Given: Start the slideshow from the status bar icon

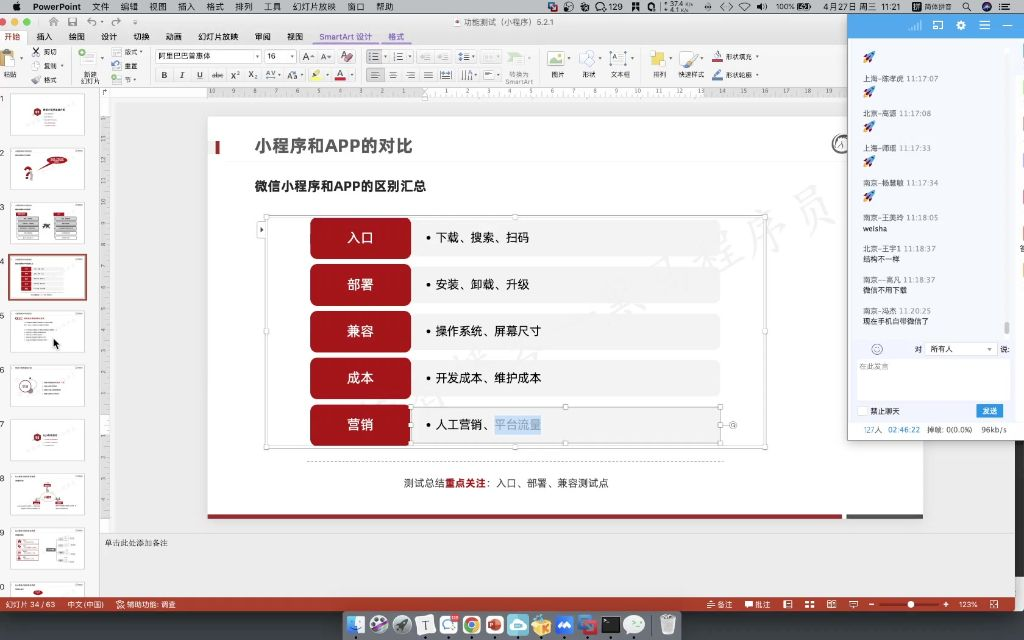Looking at the screenshot, I should (x=853, y=605).
